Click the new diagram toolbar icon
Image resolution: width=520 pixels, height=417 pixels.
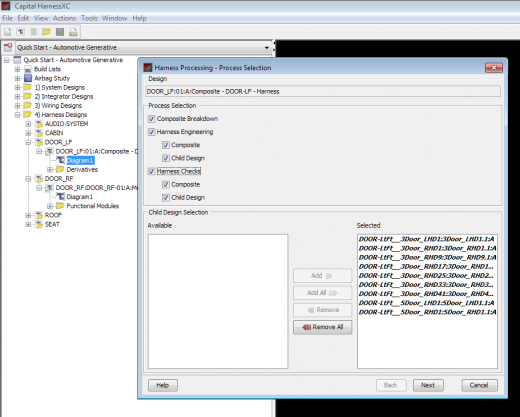[21, 32]
